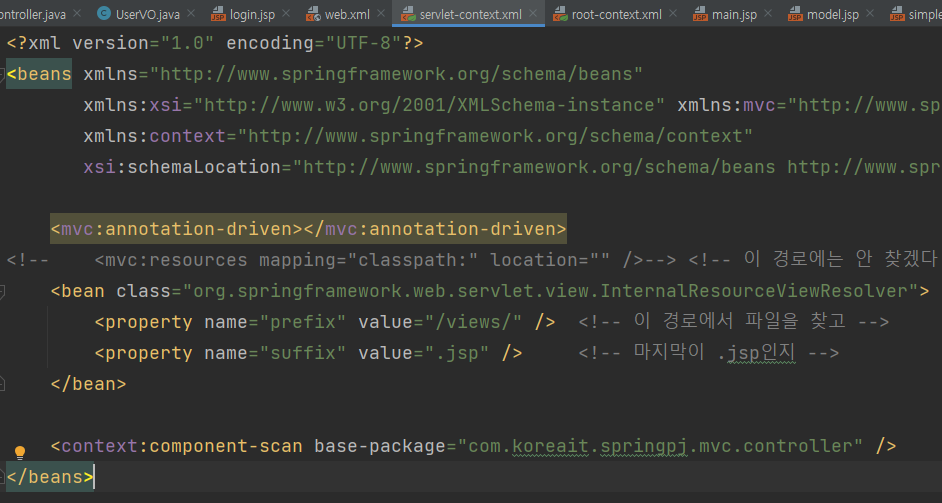
Task: Click the encoding="UTF-8" attribute
Action: pos(314,43)
